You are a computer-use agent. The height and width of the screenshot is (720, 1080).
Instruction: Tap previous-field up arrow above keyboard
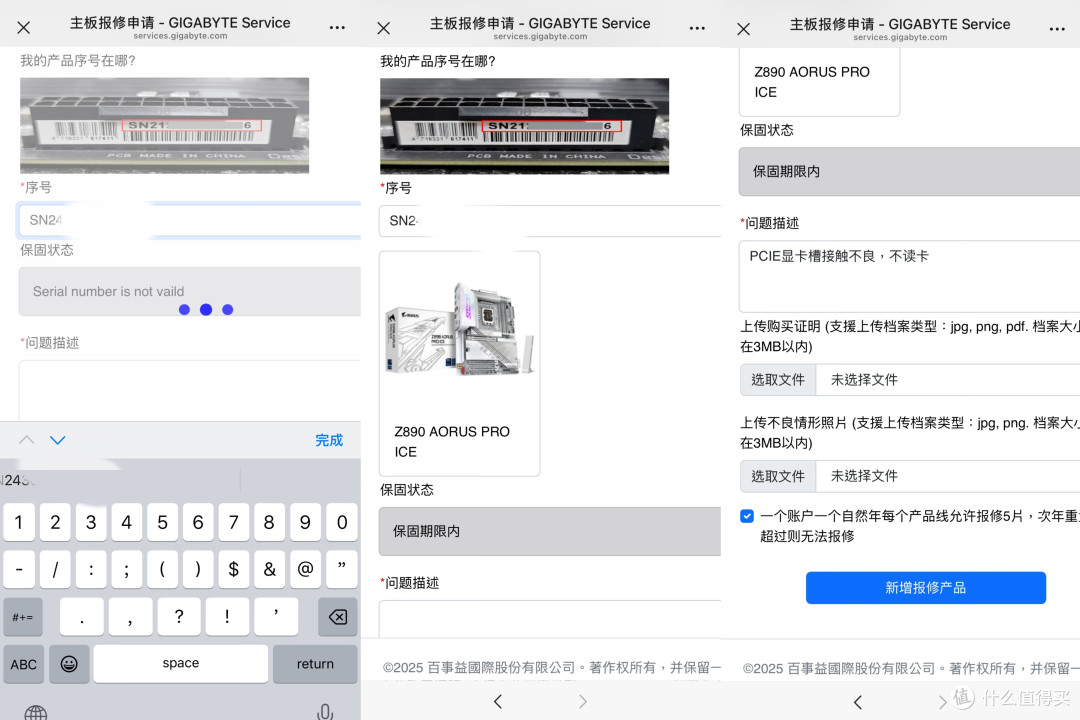(27, 440)
